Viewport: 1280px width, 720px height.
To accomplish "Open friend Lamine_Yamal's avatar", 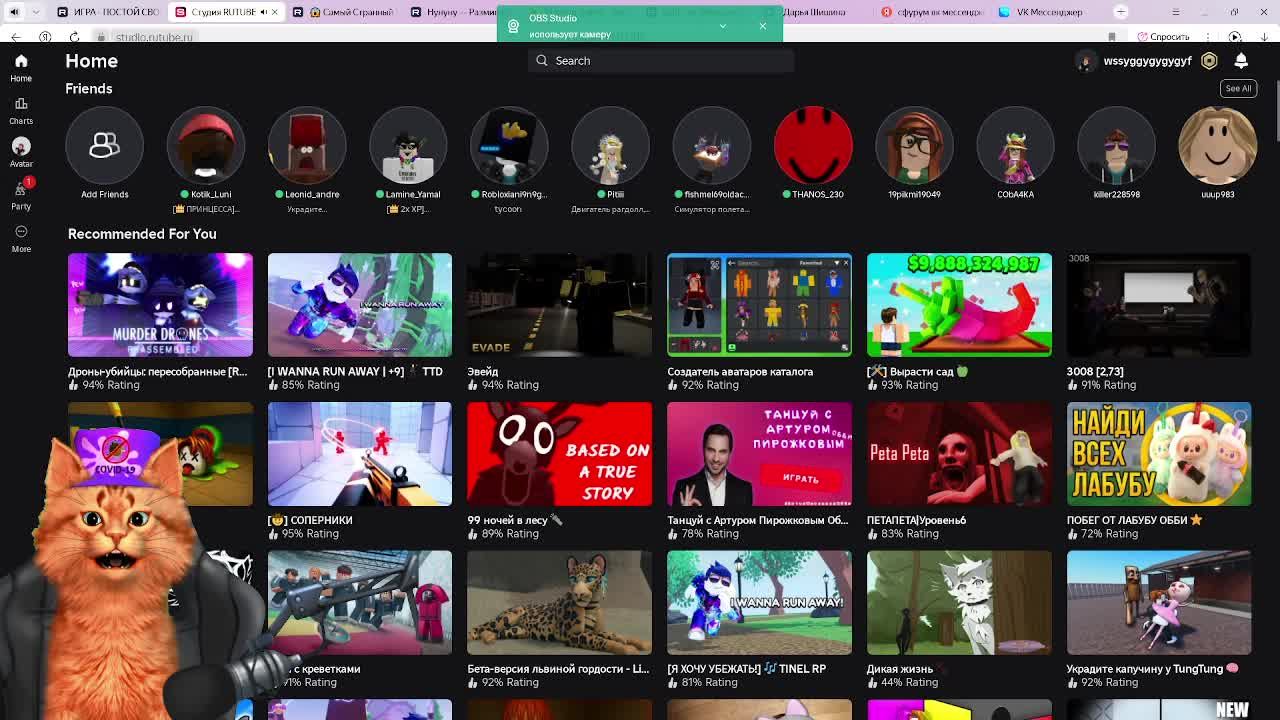I will pyautogui.click(x=408, y=146).
